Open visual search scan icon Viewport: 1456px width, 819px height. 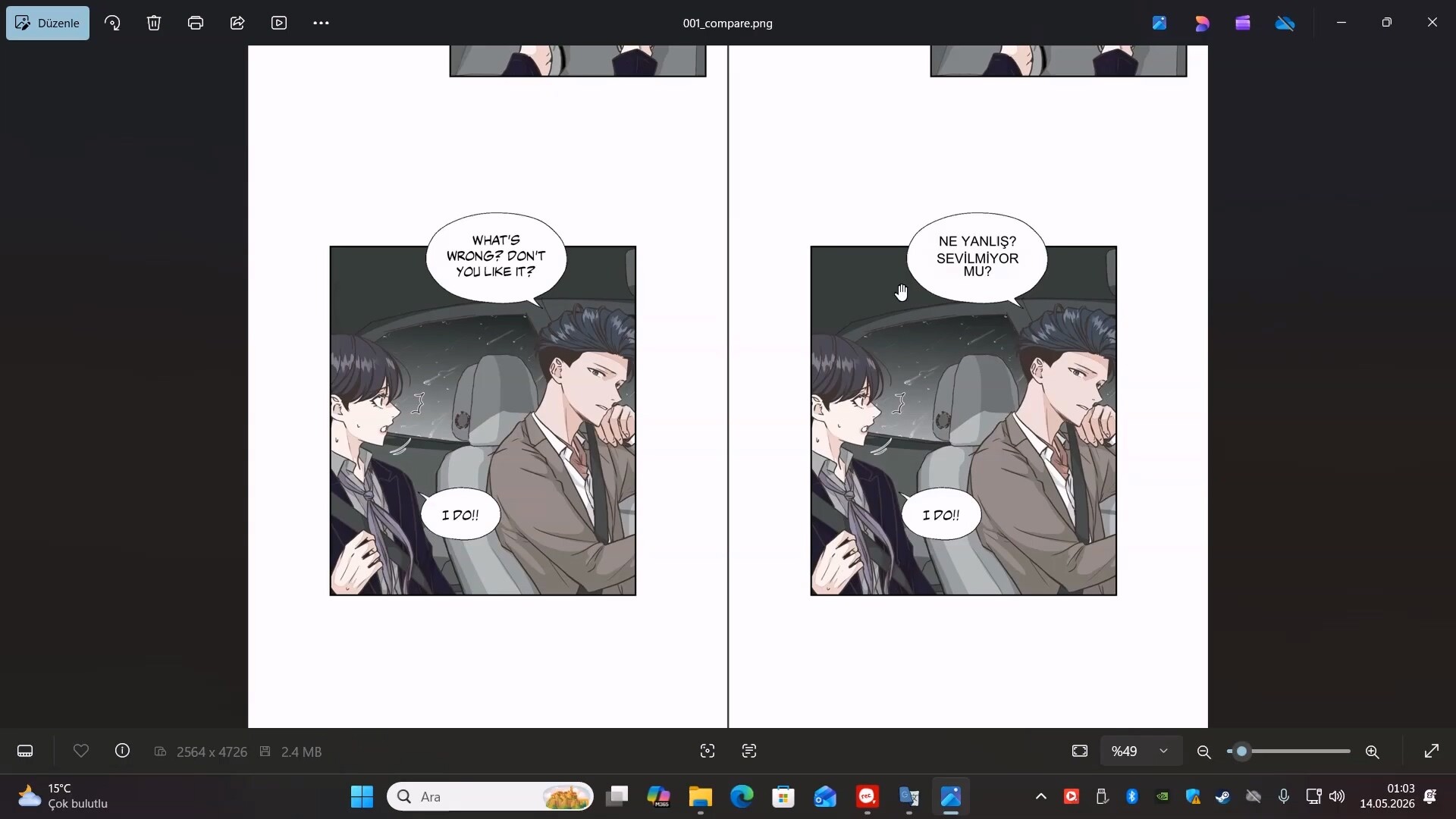click(x=708, y=751)
